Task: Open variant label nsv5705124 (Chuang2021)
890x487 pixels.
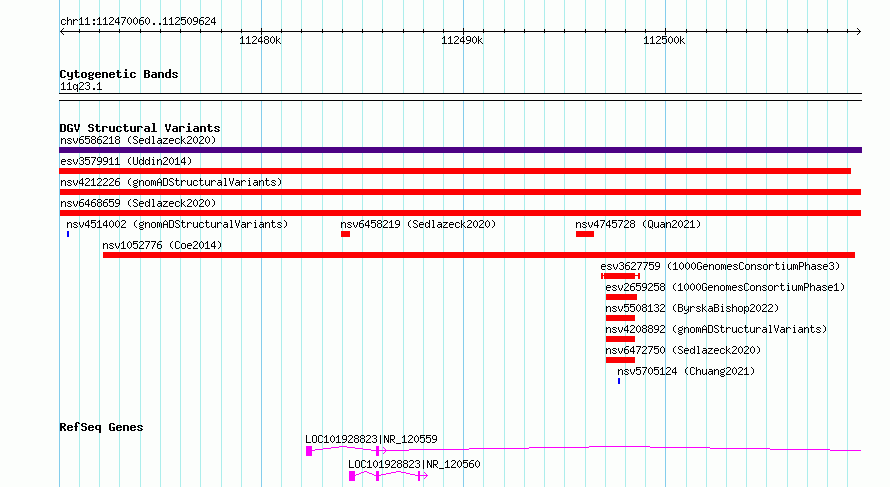Action: point(686,371)
